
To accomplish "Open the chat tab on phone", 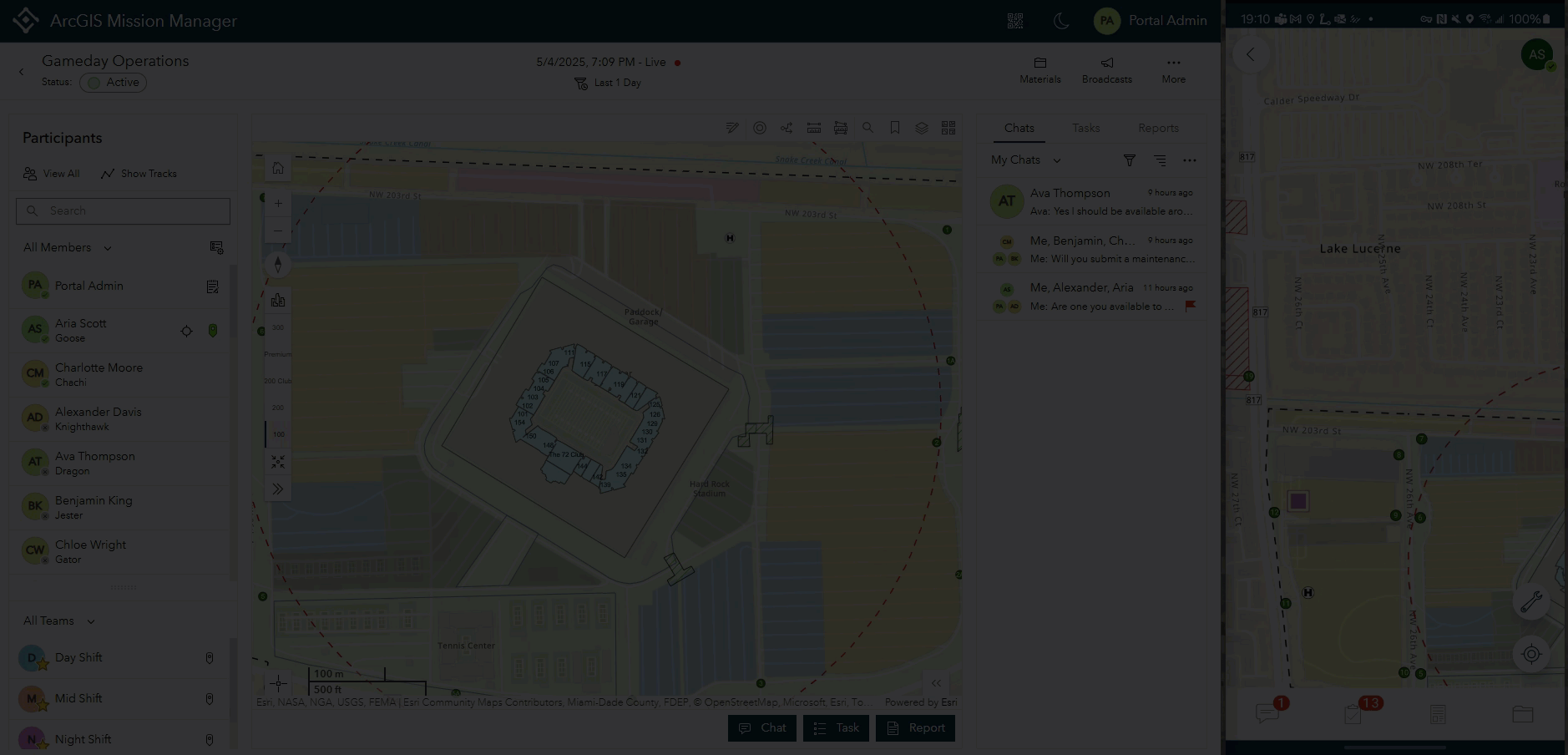I will (x=1268, y=713).
